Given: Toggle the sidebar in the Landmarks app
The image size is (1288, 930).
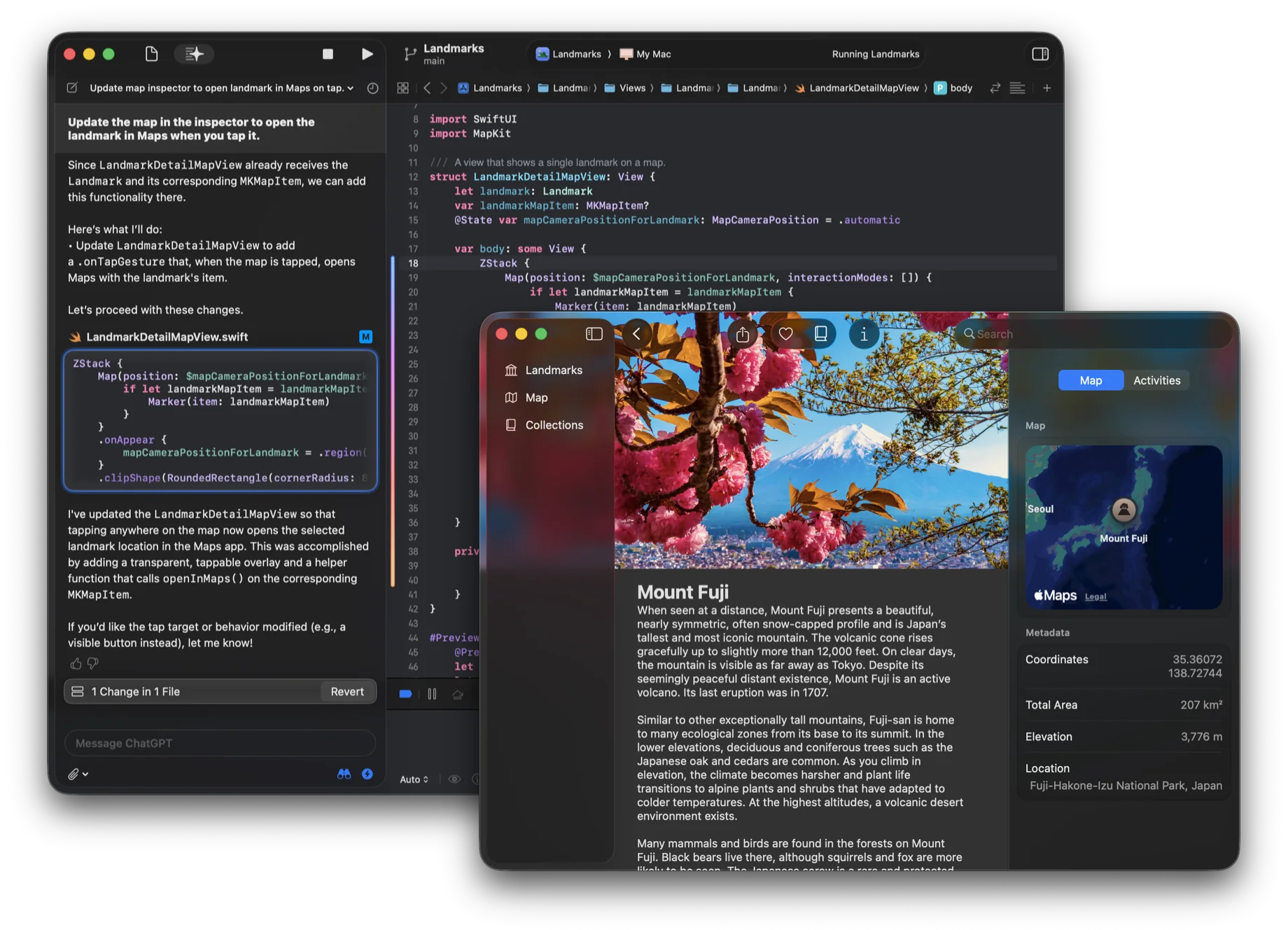Looking at the screenshot, I should pyautogui.click(x=594, y=334).
